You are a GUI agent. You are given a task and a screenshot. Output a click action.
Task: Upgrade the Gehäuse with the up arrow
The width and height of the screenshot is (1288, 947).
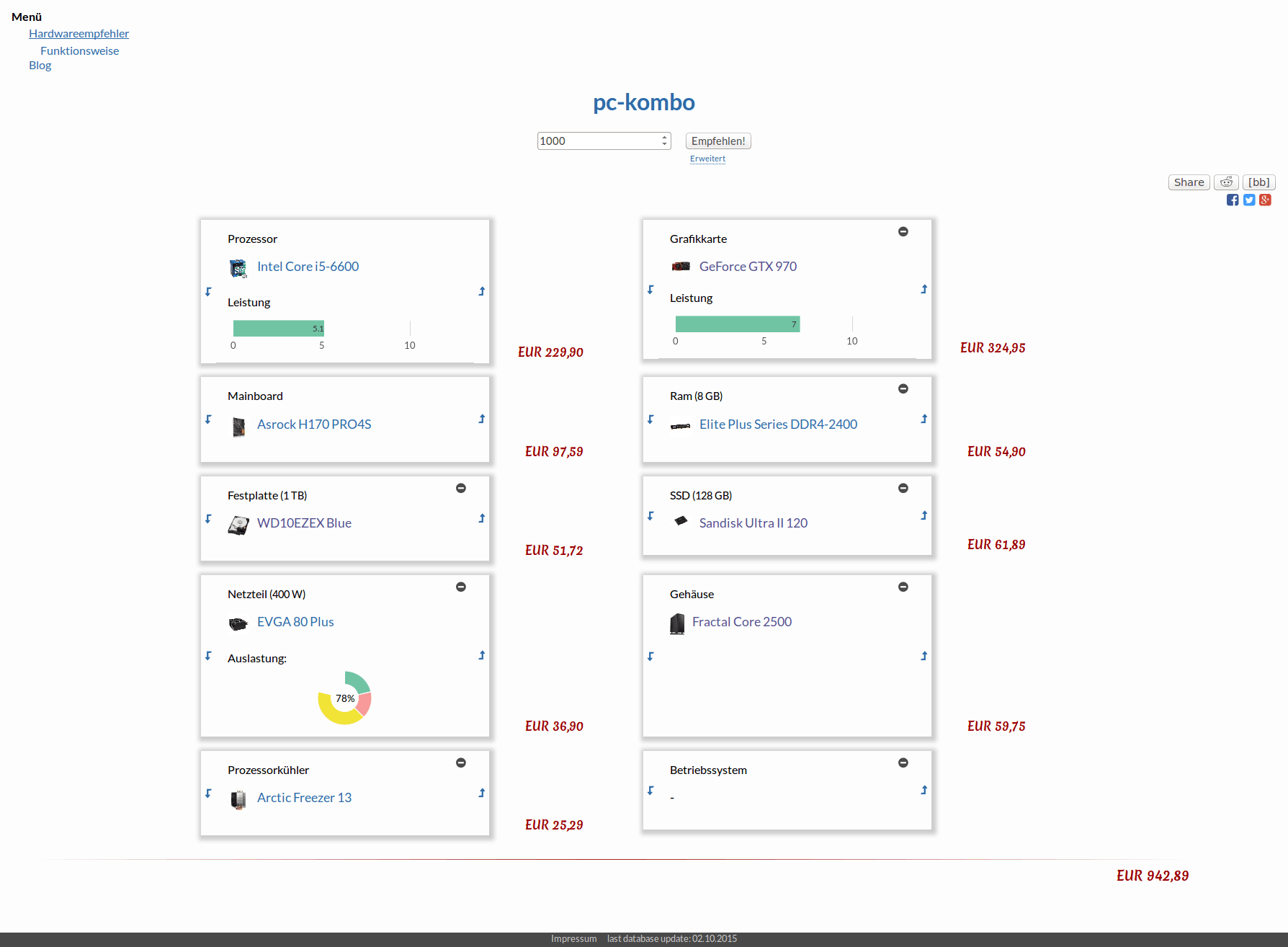pos(924,656)
